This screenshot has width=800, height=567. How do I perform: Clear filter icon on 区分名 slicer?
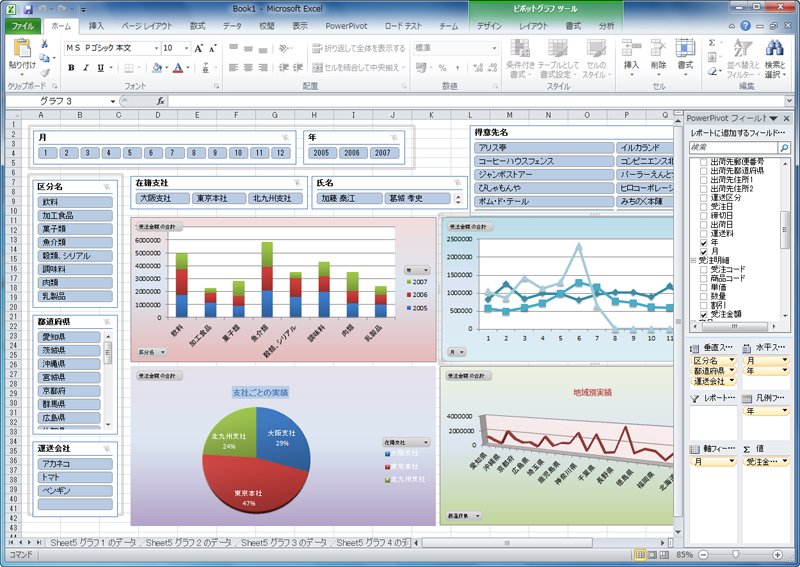(106, 187)
